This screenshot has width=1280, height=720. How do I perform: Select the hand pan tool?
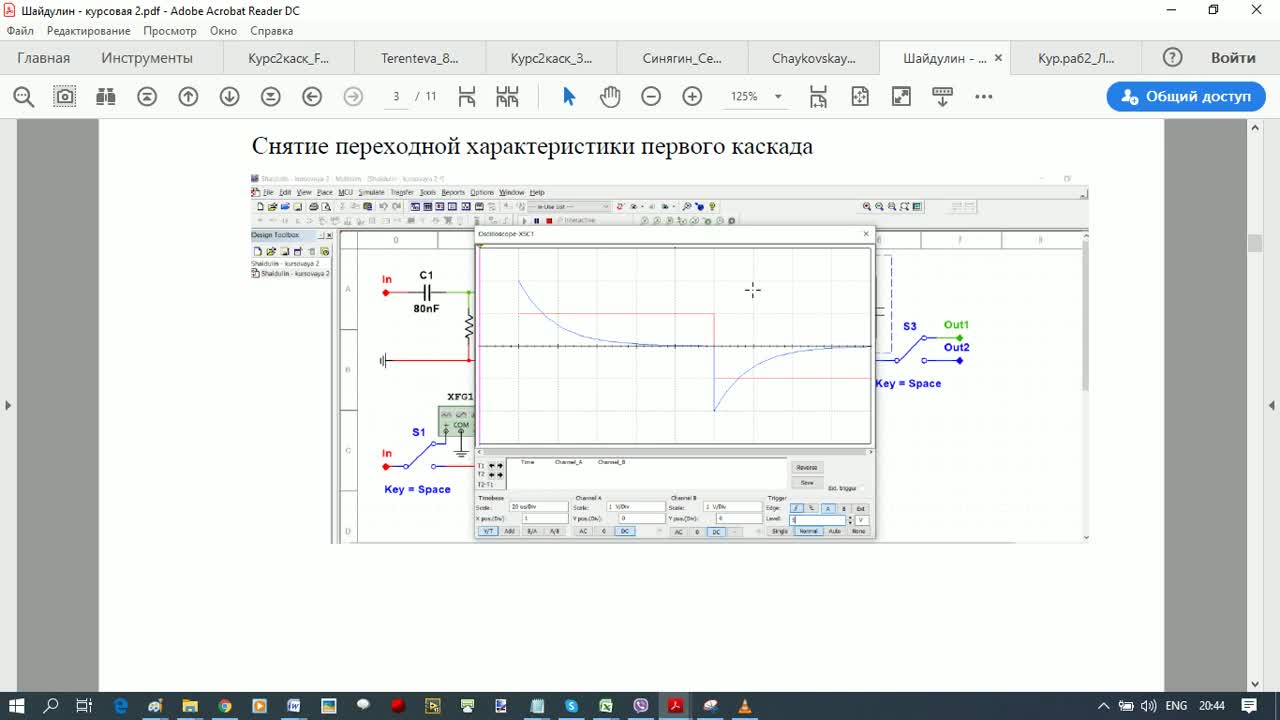(x=610, y=97)
